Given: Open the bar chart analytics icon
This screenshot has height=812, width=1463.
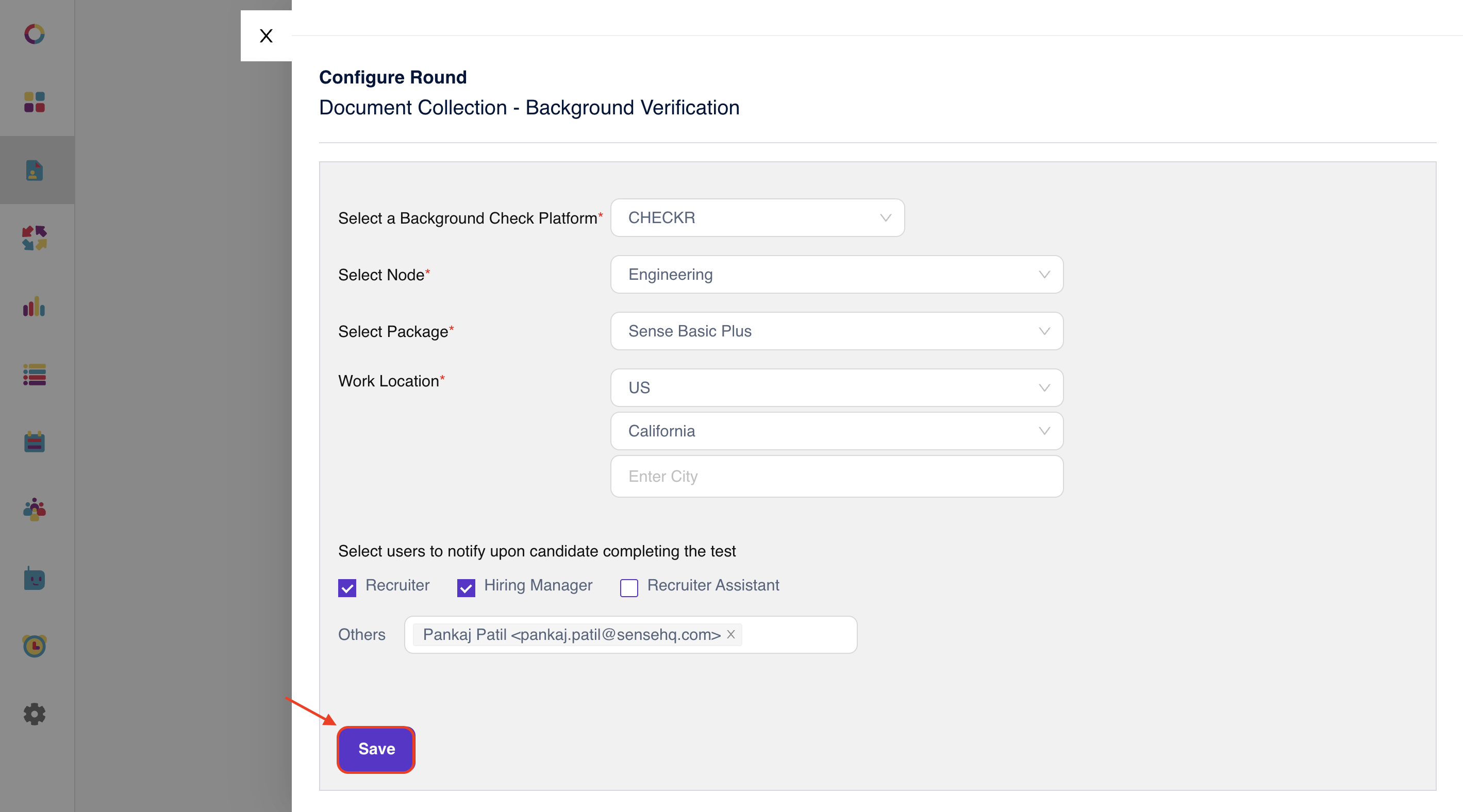Looking at the screenshot, I should pos(34,307).
